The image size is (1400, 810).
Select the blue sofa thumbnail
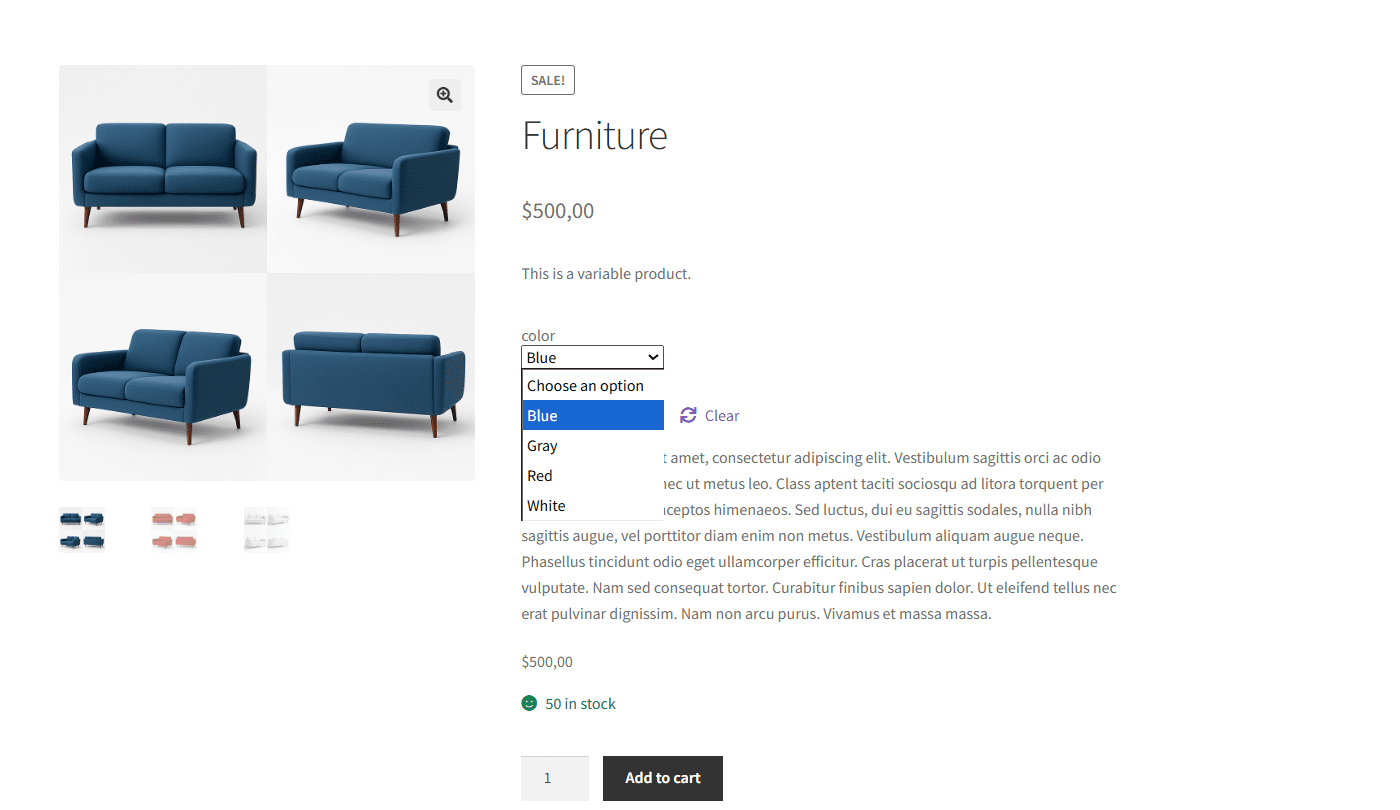click(x=82, y=529)
